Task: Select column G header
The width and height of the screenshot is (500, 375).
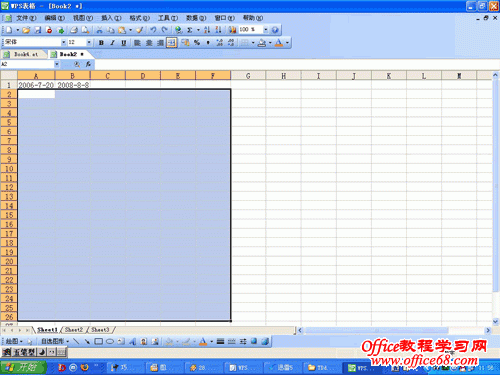Action: (x=248, y=76)
